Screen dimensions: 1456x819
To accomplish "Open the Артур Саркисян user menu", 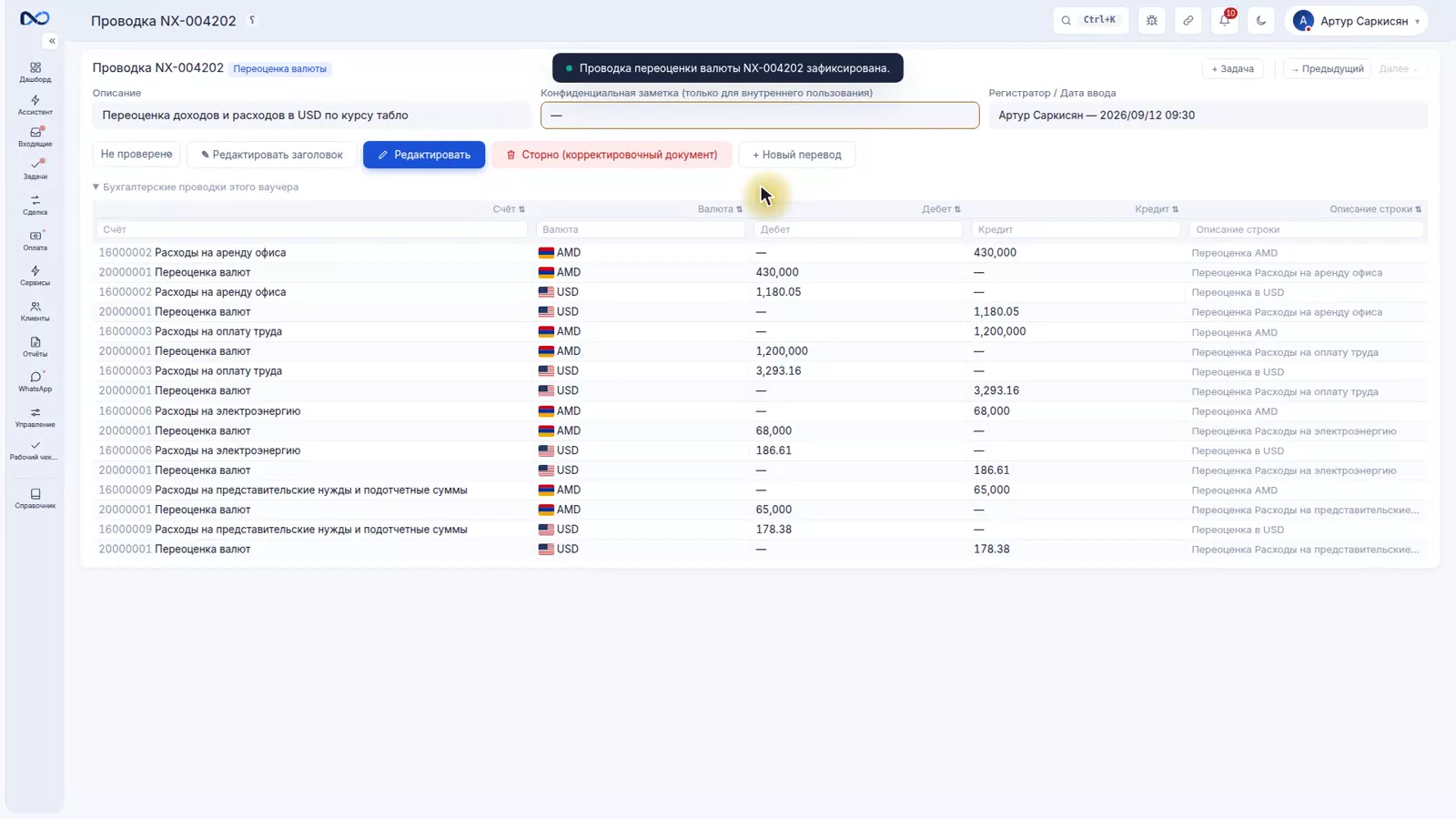I will [x=1356, y=20].
